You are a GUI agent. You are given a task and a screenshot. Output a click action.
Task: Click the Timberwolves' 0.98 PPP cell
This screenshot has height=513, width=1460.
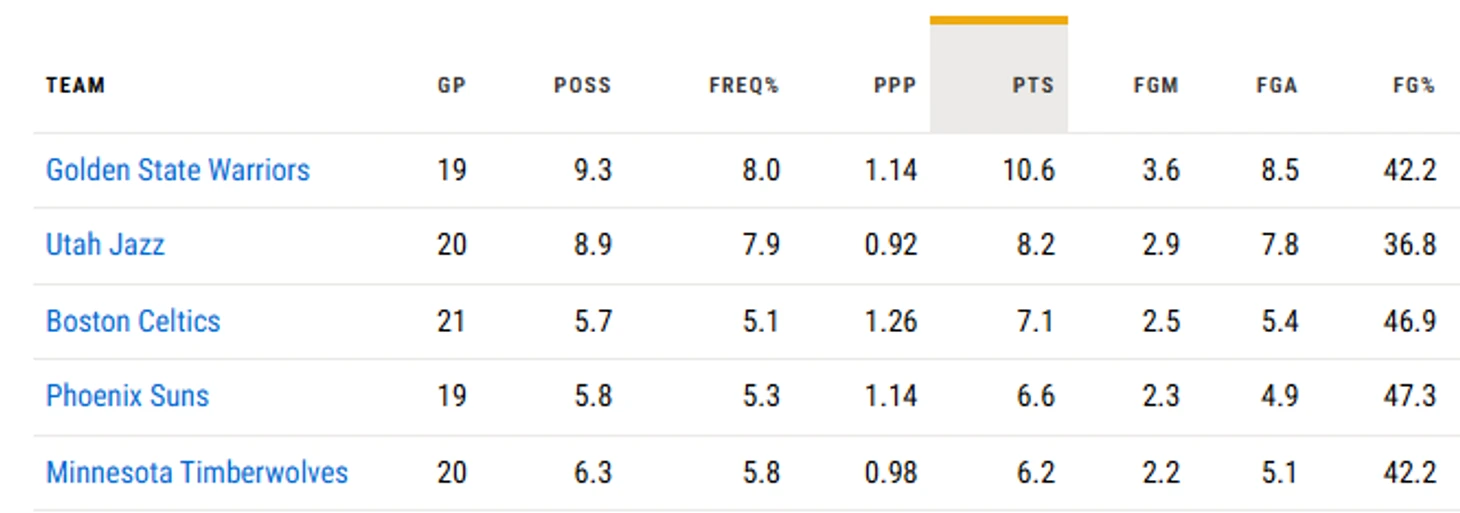pyautogui.click(x=891, y=472)
